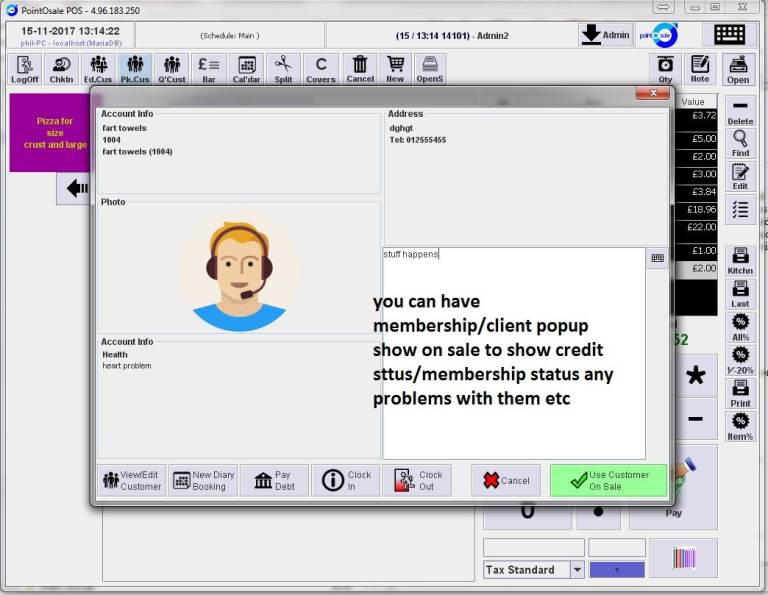
Task: Click the blue color swatch button
Action: 617,570
